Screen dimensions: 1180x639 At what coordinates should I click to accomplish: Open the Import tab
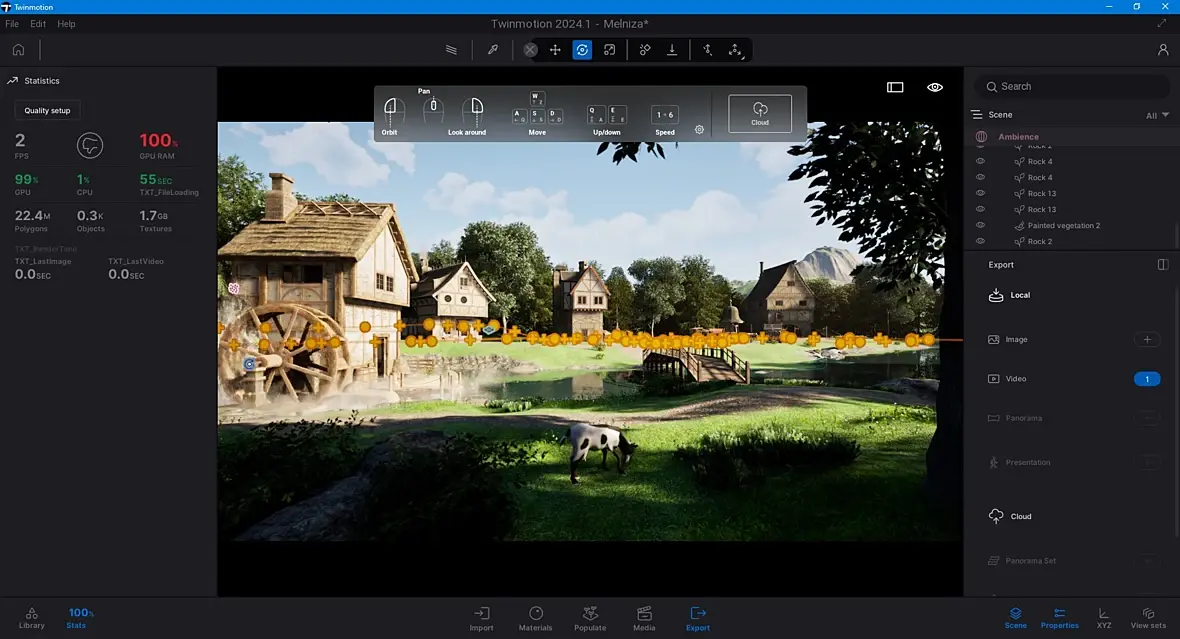(482, 619)
